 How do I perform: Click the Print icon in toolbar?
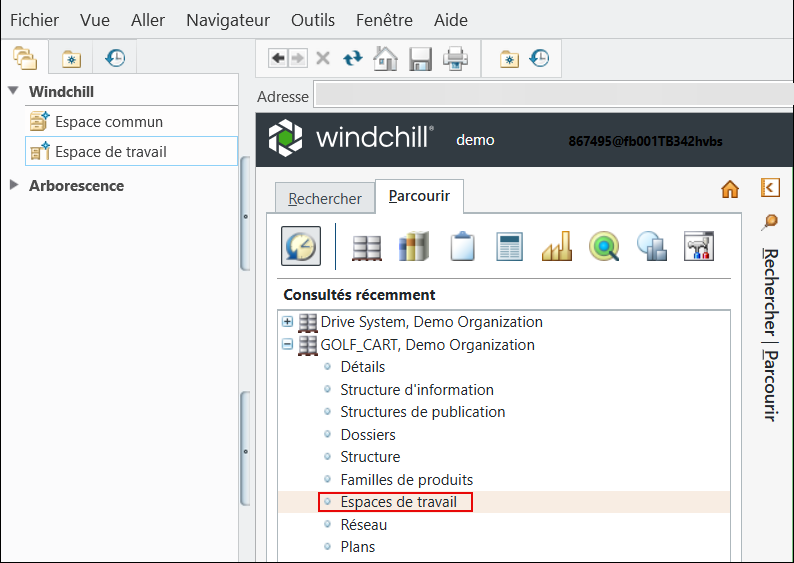click(x=455, y=59)
